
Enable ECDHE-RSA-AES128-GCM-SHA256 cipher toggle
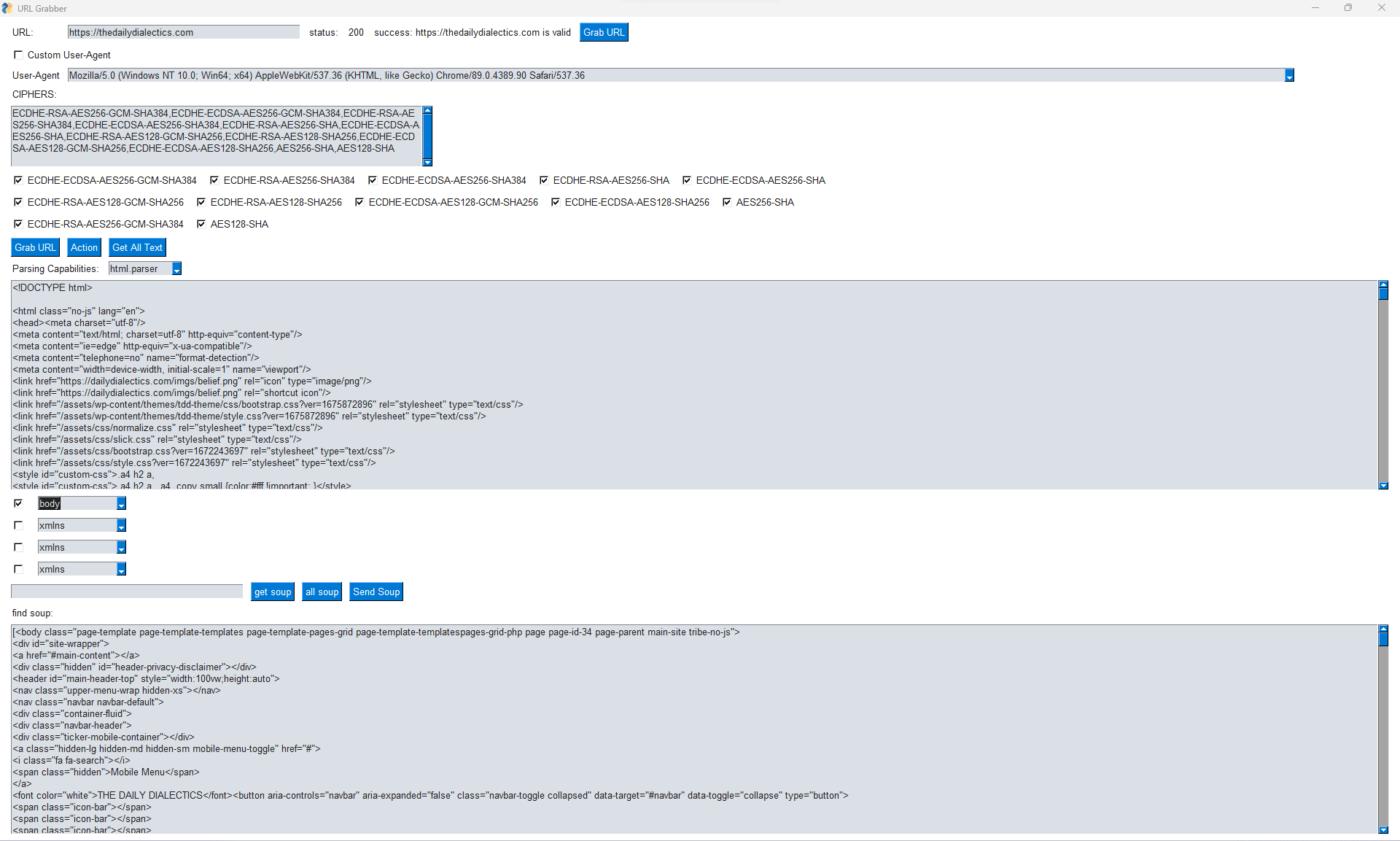[17, 202]
